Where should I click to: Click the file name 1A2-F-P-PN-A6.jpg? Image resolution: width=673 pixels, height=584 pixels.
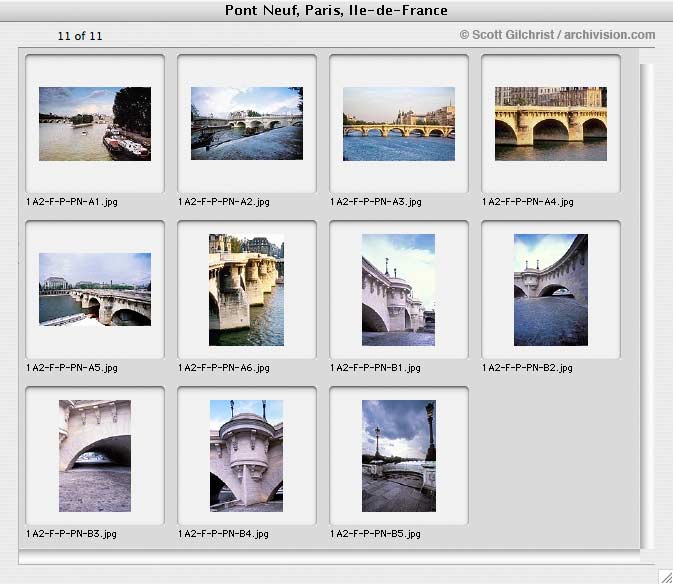[x=224, y=368]
